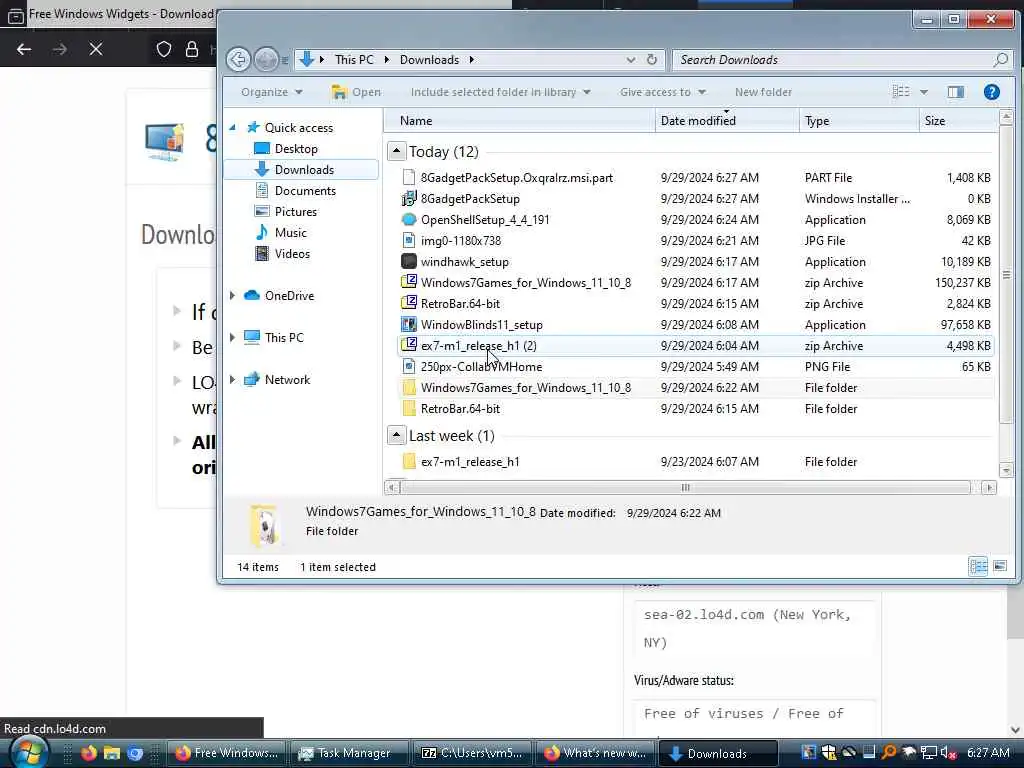Click the horizontal scrollbar in the file list
Screen dimensions: 1024x768
click(685, 487)
